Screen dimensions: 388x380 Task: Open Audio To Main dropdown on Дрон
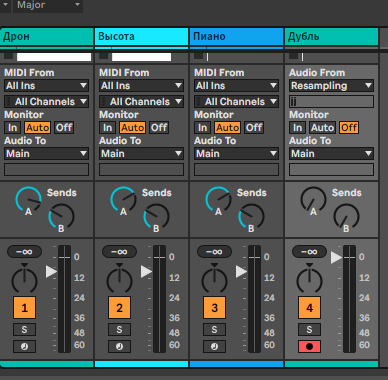46,154
